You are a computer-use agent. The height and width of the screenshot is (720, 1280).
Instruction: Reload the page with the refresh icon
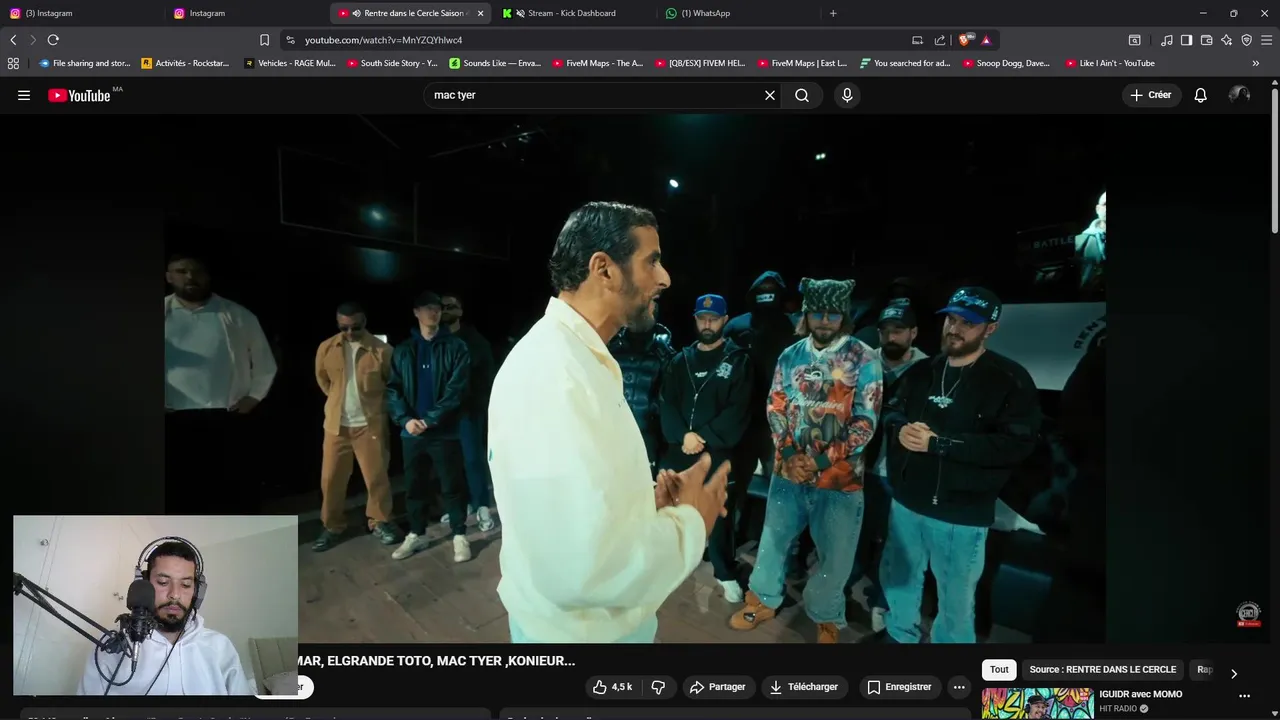(53, 40)
